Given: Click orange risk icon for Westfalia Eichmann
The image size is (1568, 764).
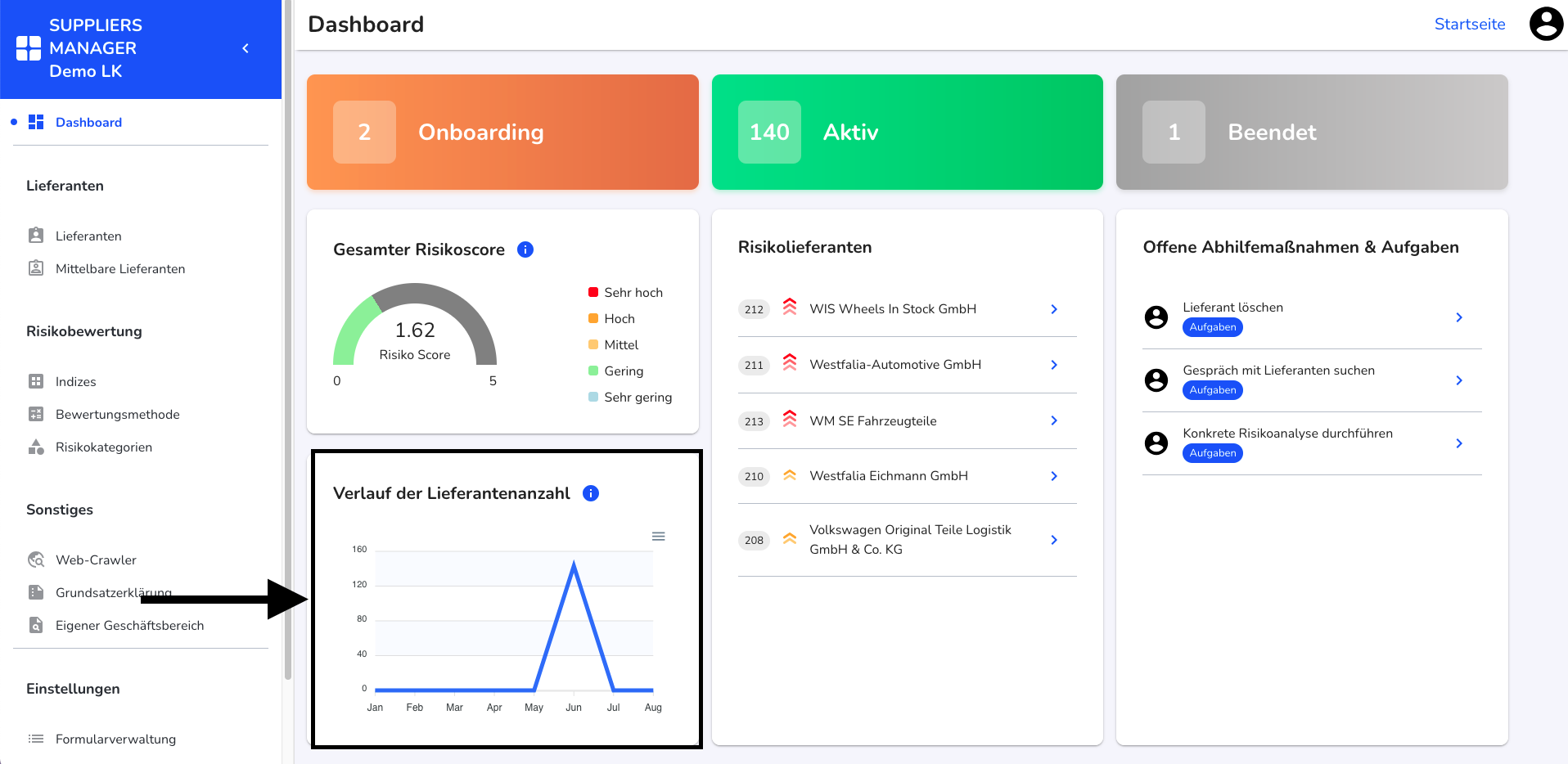Looking at the screenshot, I should tap(790, 475).
